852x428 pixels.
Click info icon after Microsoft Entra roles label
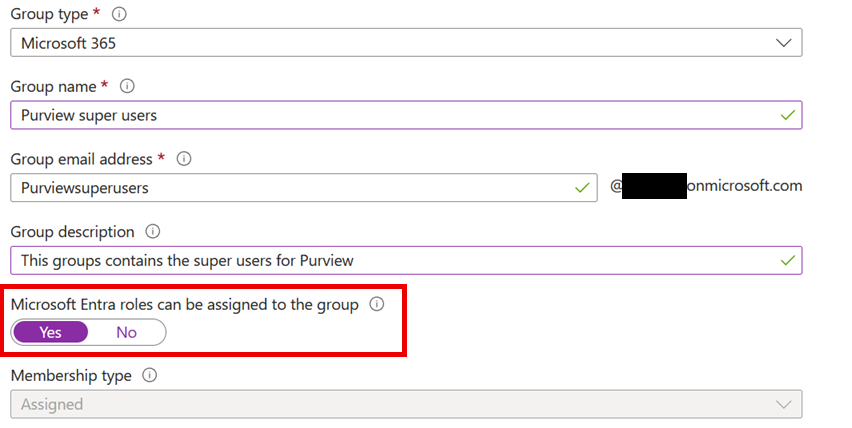tap(377, 304)
